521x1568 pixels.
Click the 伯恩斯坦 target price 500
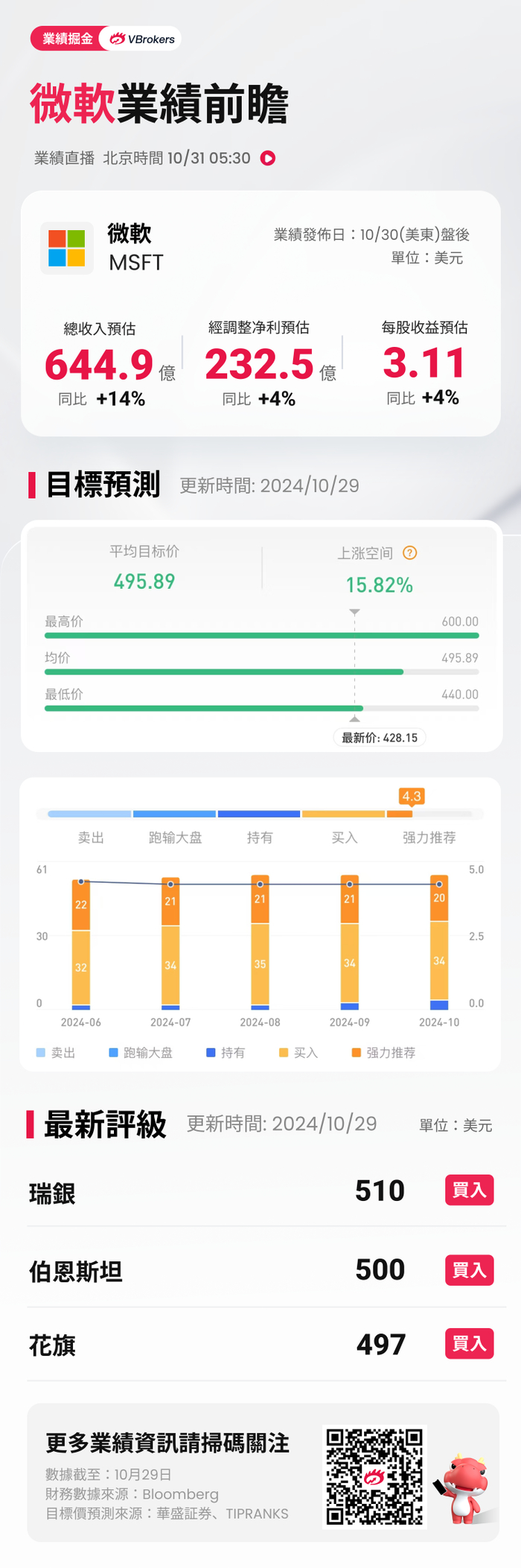pos(380,1269)
